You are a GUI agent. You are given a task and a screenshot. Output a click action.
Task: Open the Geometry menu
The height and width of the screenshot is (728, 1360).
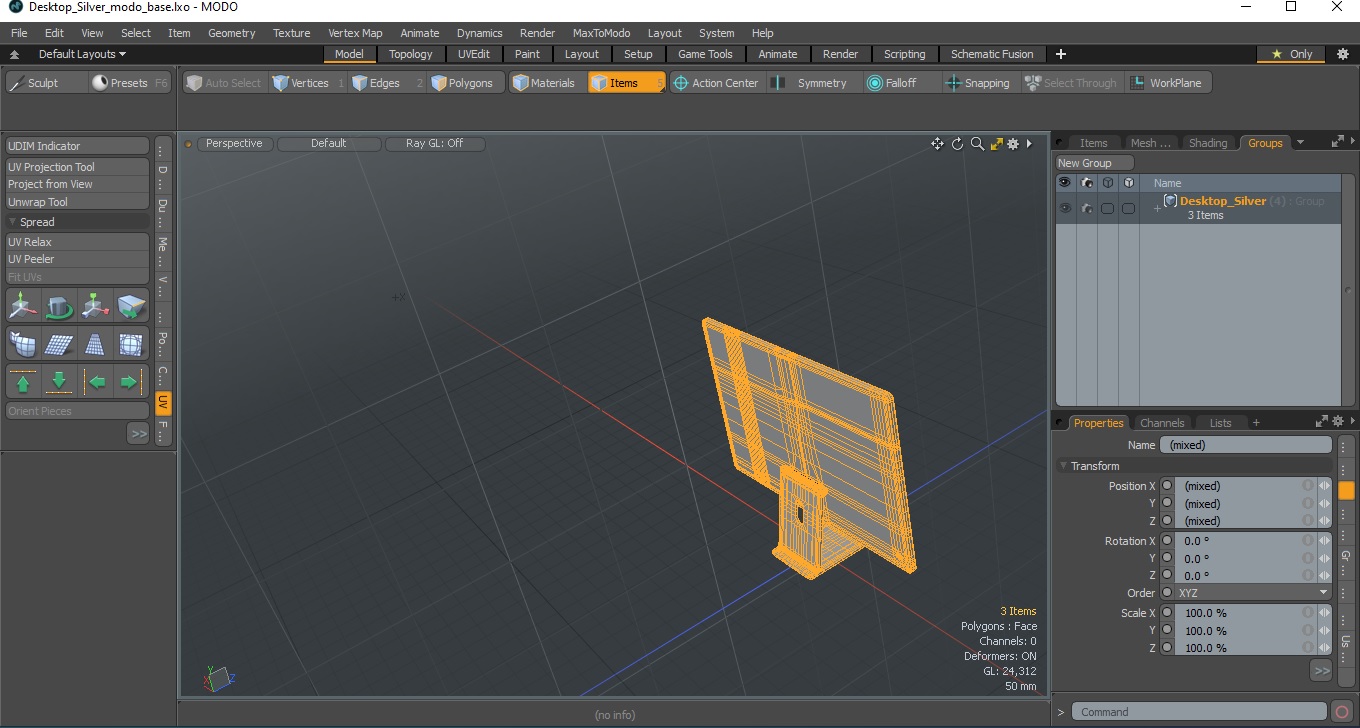232,33
